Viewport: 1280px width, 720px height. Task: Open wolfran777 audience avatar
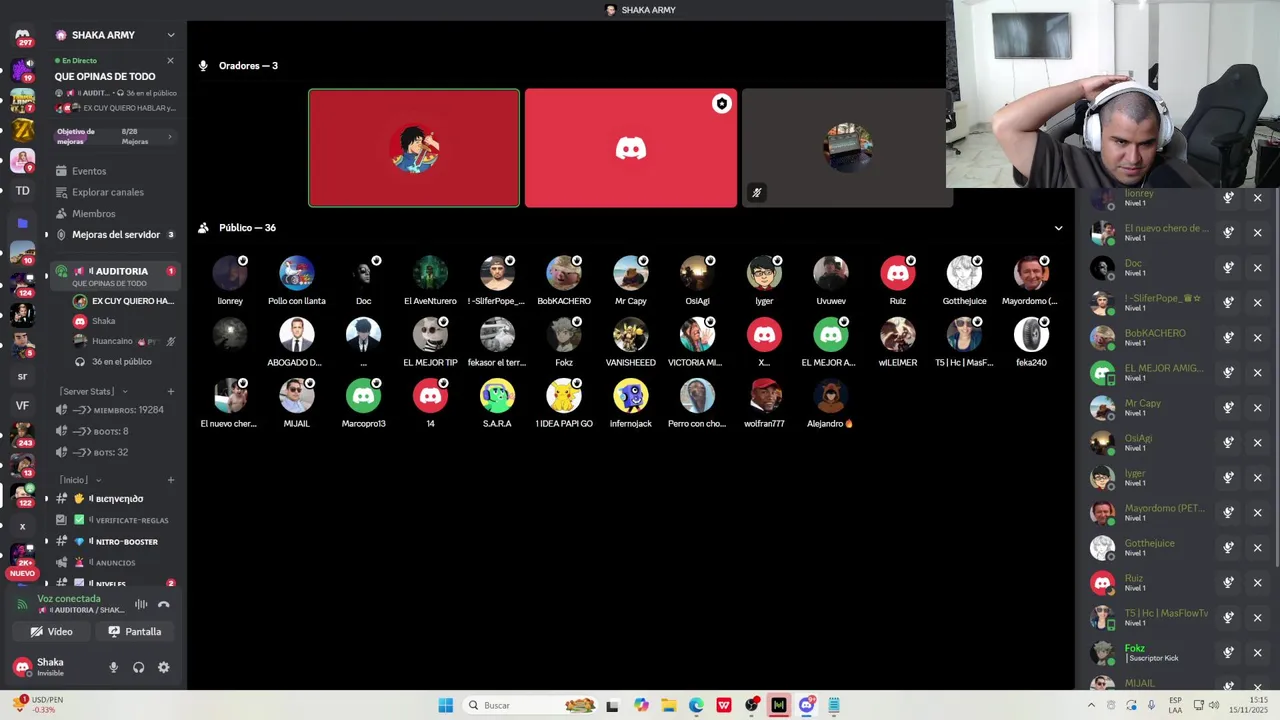[x=764, y=396]
